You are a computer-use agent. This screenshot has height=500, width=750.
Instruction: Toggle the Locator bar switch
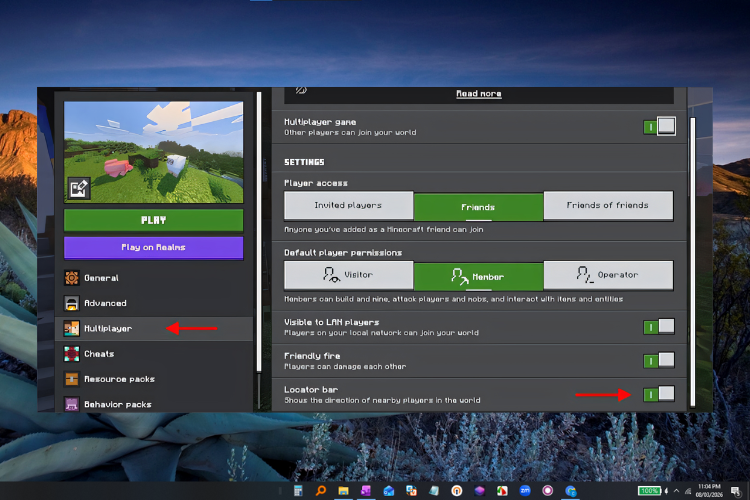659,395
